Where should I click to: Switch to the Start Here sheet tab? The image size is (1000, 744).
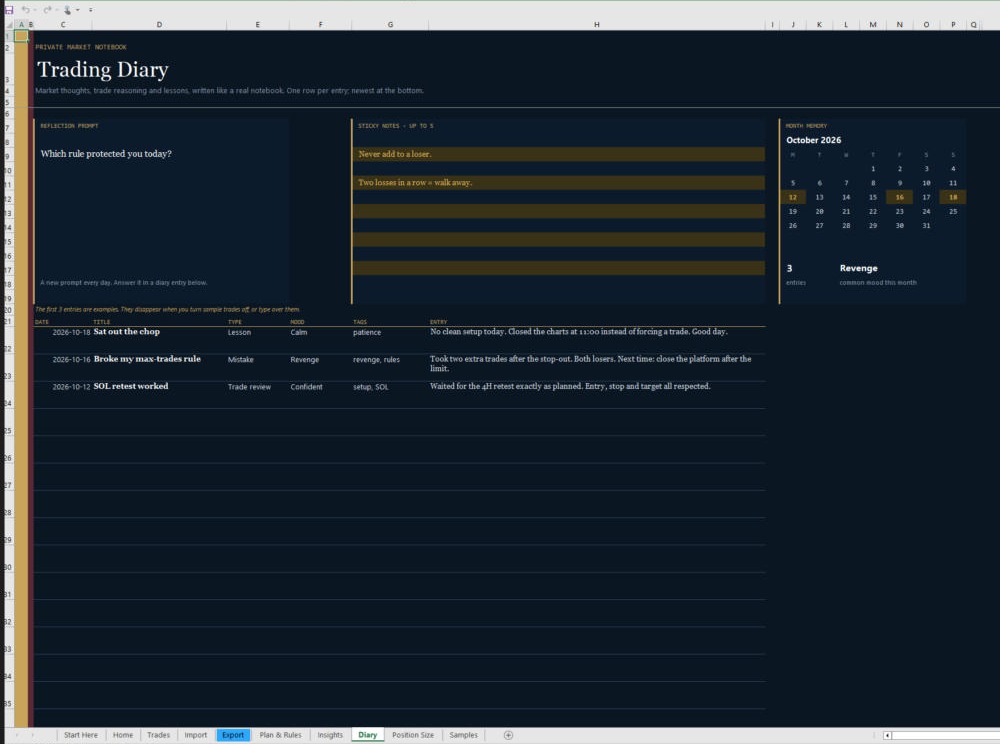(x=80, y=735)
